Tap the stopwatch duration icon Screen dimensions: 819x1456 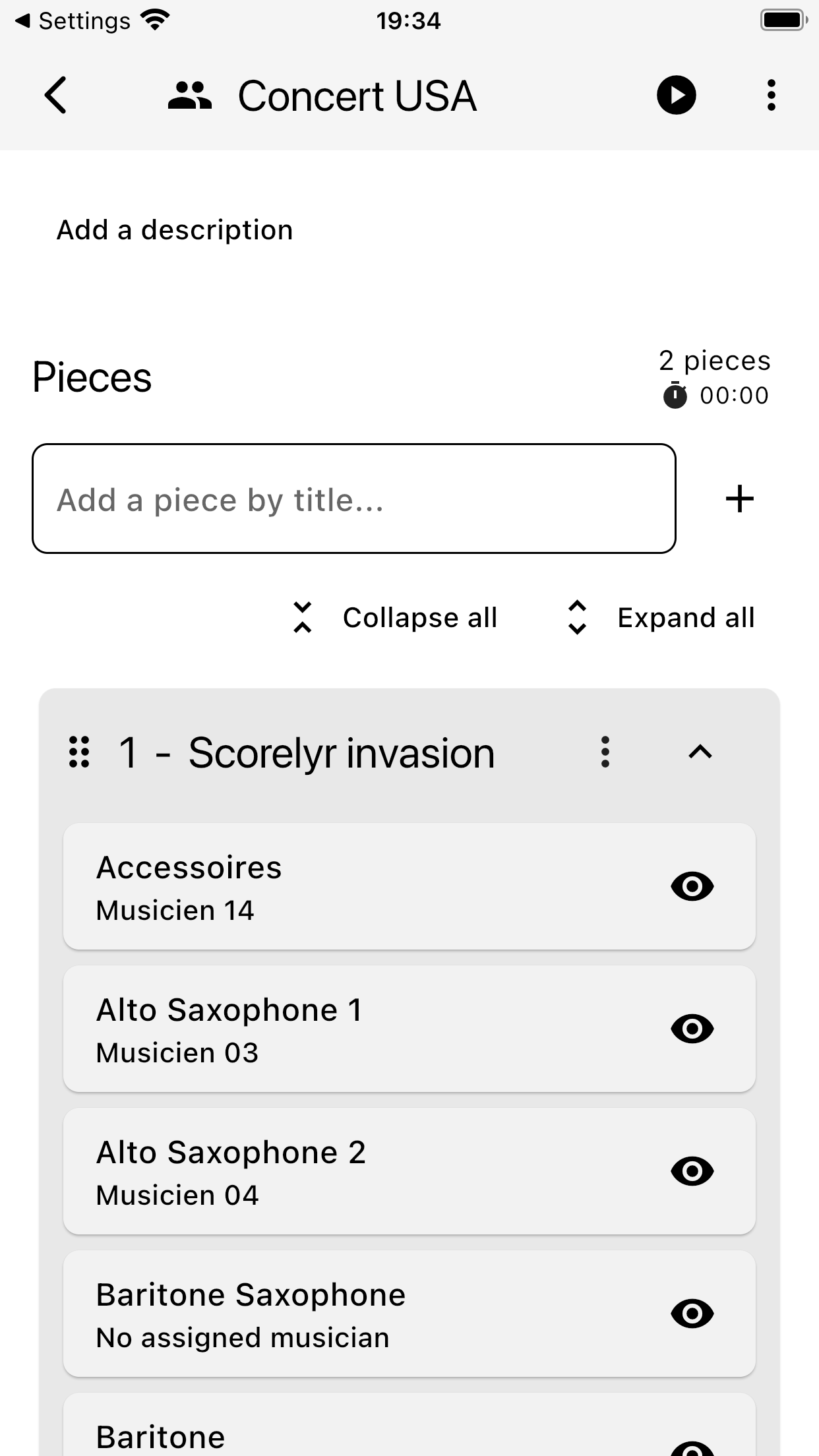point(675,396)
